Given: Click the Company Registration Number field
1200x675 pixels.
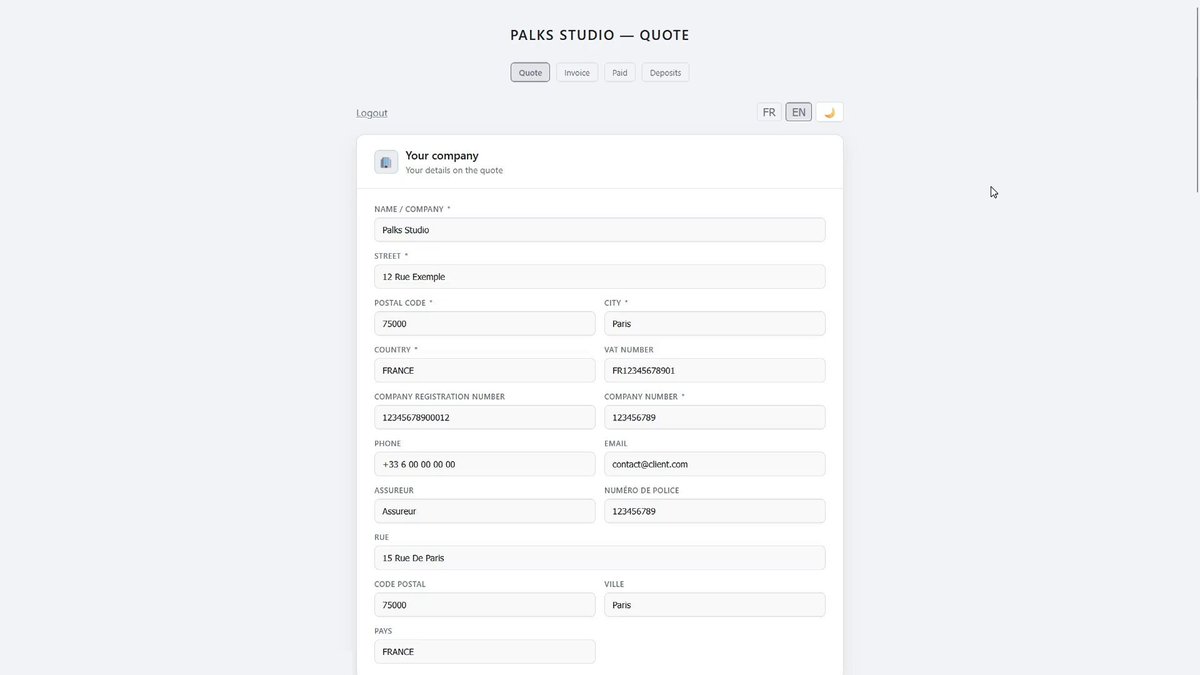Looking at the screenshot, I should click(485, 417).
